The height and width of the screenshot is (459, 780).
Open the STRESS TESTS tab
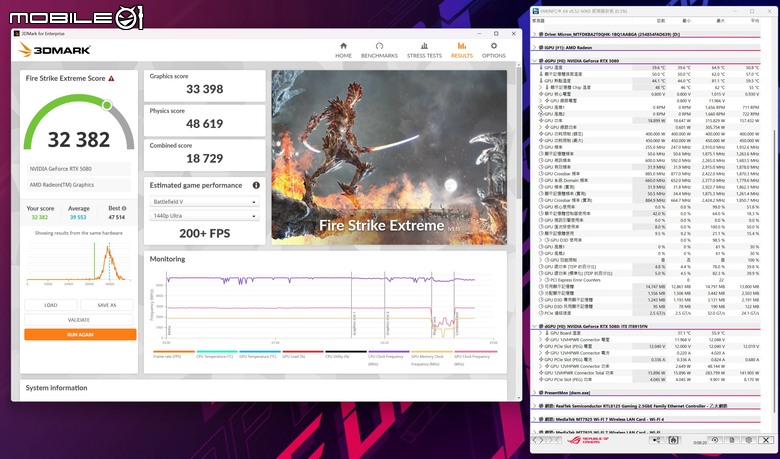(424, 50)
